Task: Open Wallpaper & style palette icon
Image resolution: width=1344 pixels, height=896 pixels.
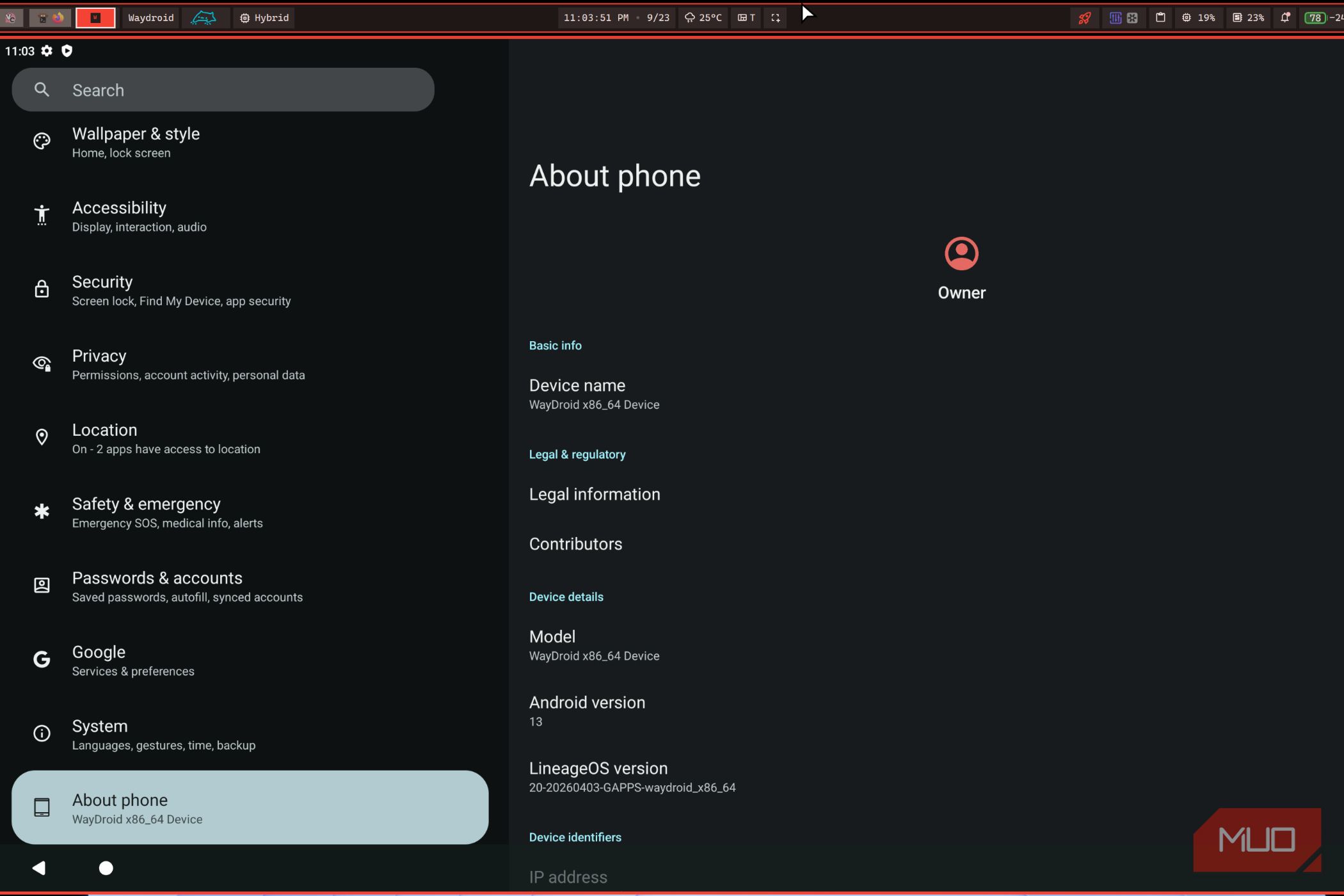Action: [42, 141]
